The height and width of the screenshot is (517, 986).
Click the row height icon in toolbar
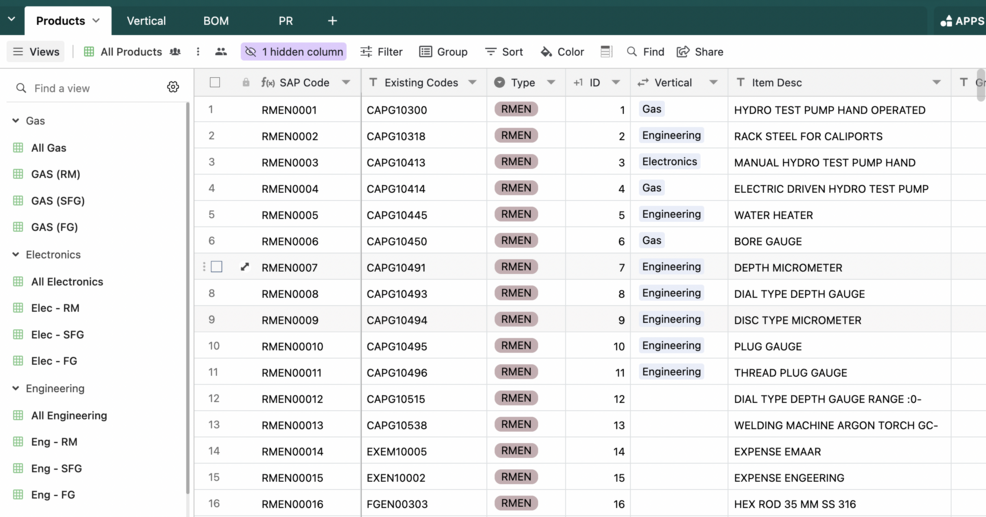coord(606,51)
